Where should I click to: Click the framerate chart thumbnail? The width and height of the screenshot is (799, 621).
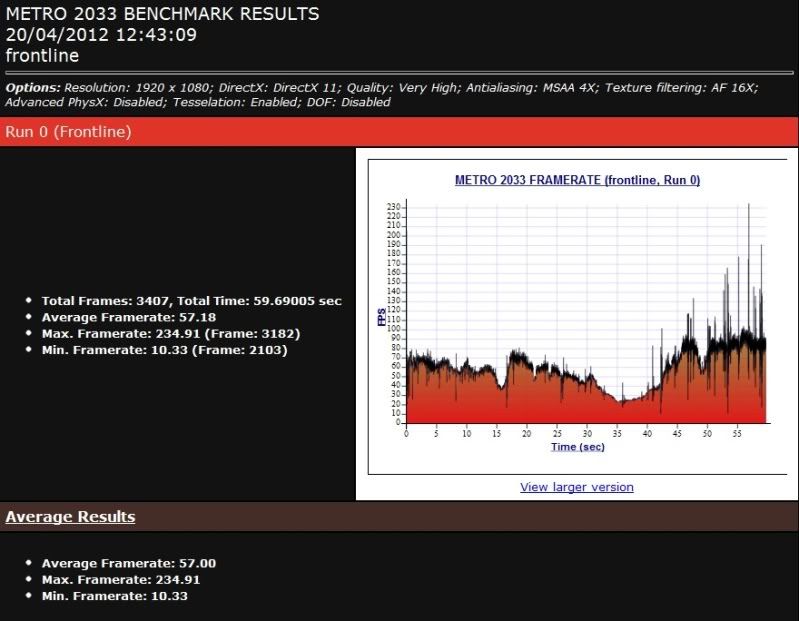tap(577, 316)
